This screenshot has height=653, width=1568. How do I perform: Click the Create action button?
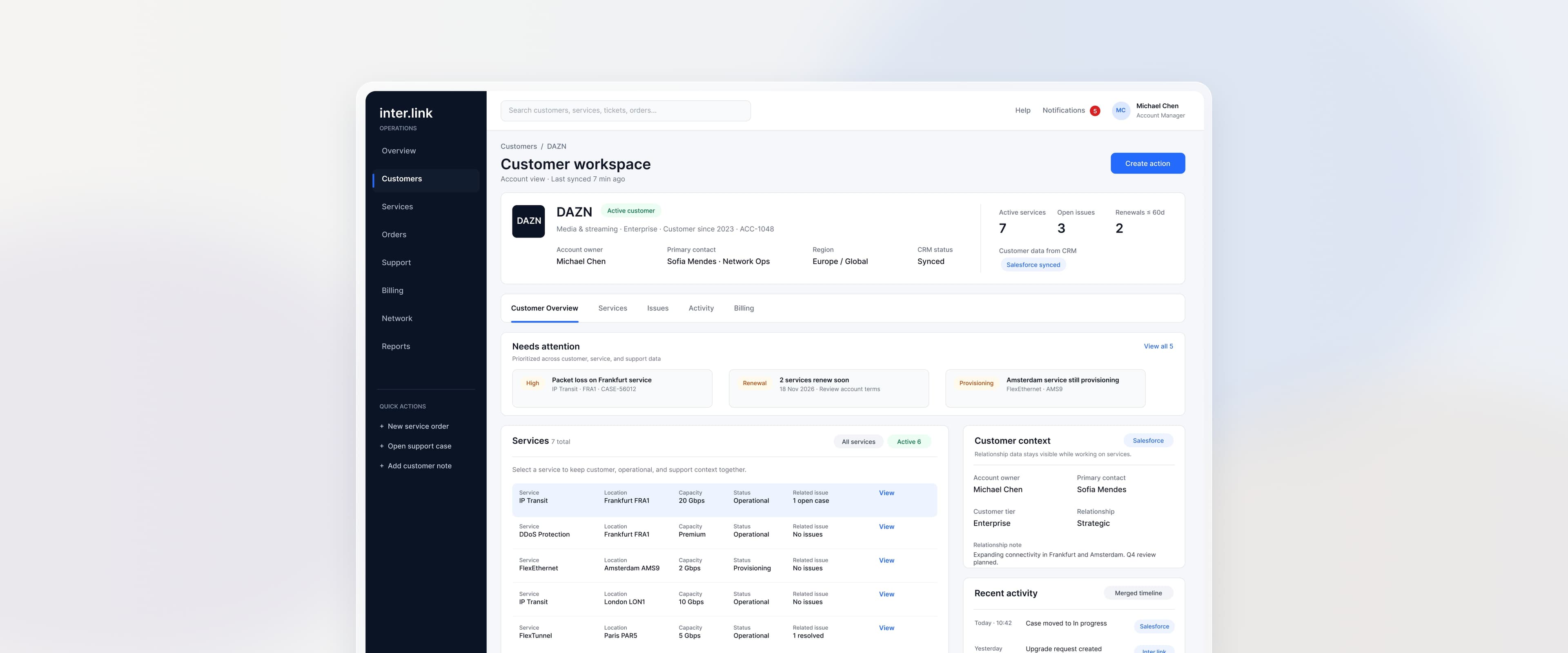coord(1147,164)
